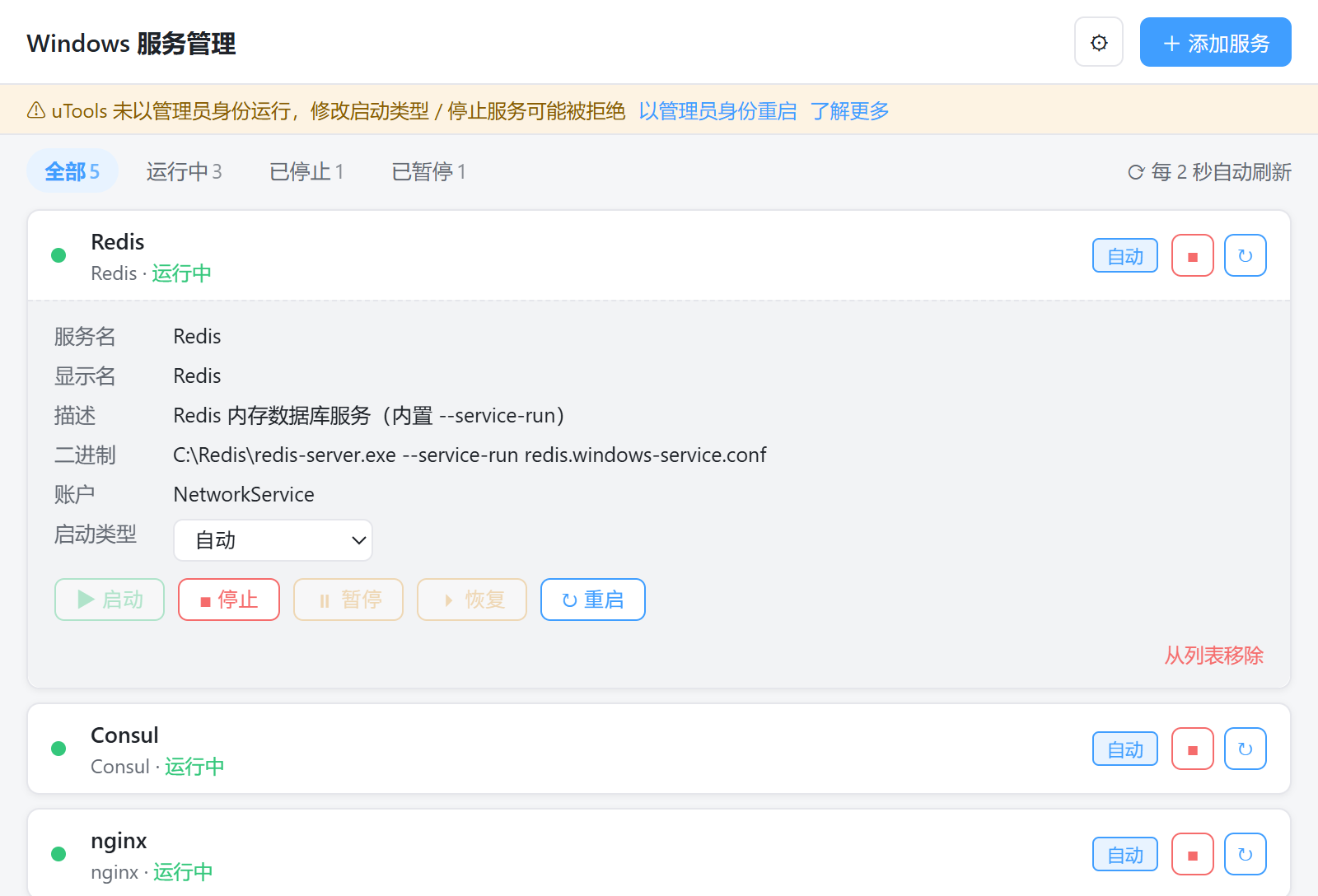Image resolution: width=1318 pixels, height=896 pixels.
Task: Click the nginx 自动 startup badge
Action: (x=1124, y=854)
